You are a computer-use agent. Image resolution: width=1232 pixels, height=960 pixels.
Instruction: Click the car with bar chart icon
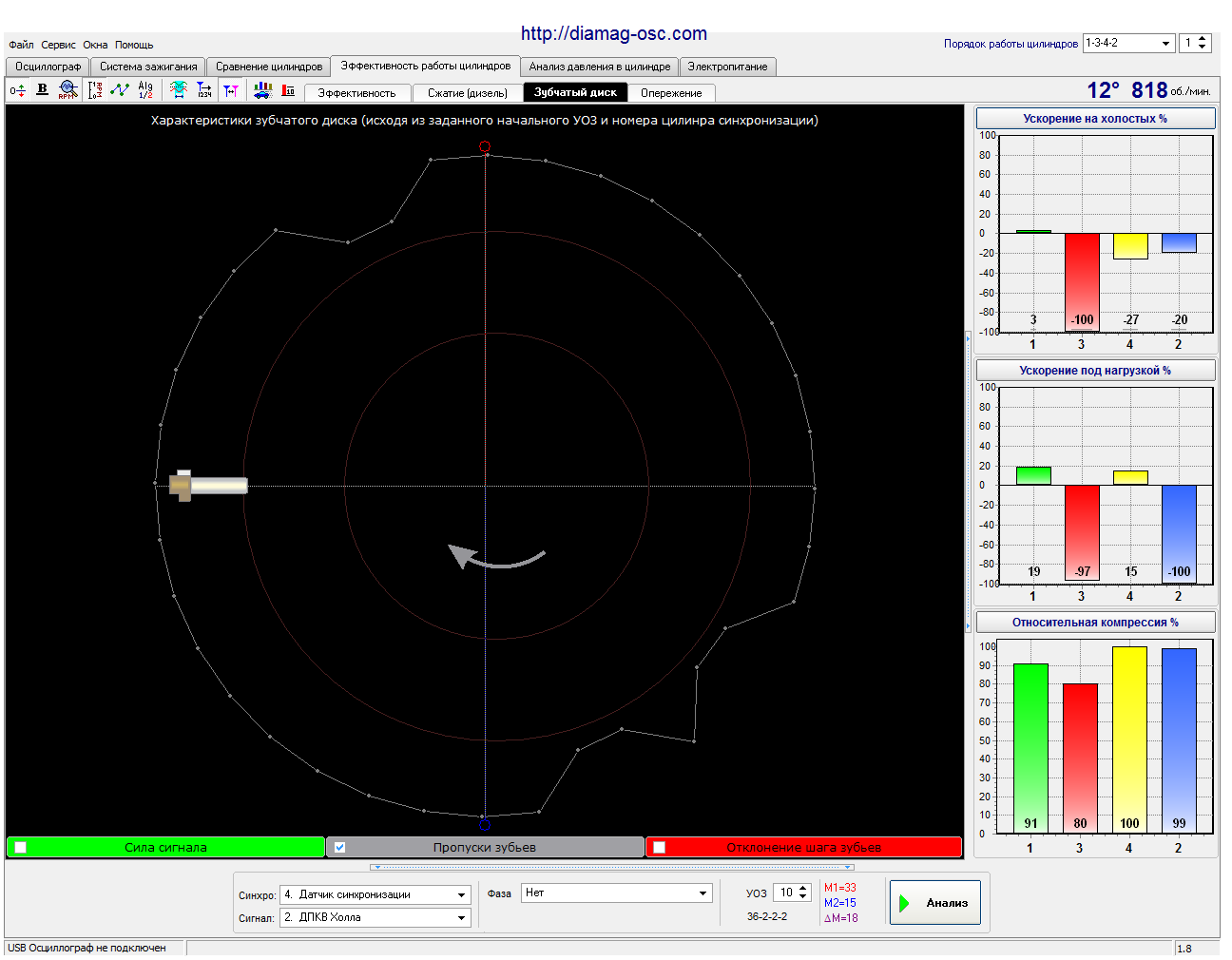pyautogui.click(x=262, y=90)
